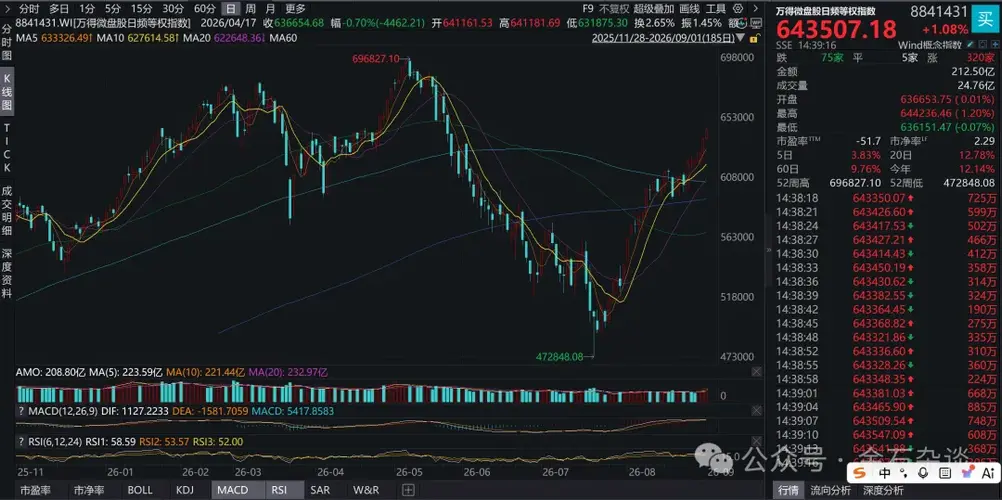The height and width of the screenshot is (500, 1002).
Task: Click the MACD help question mark
Action: [20, 412]
